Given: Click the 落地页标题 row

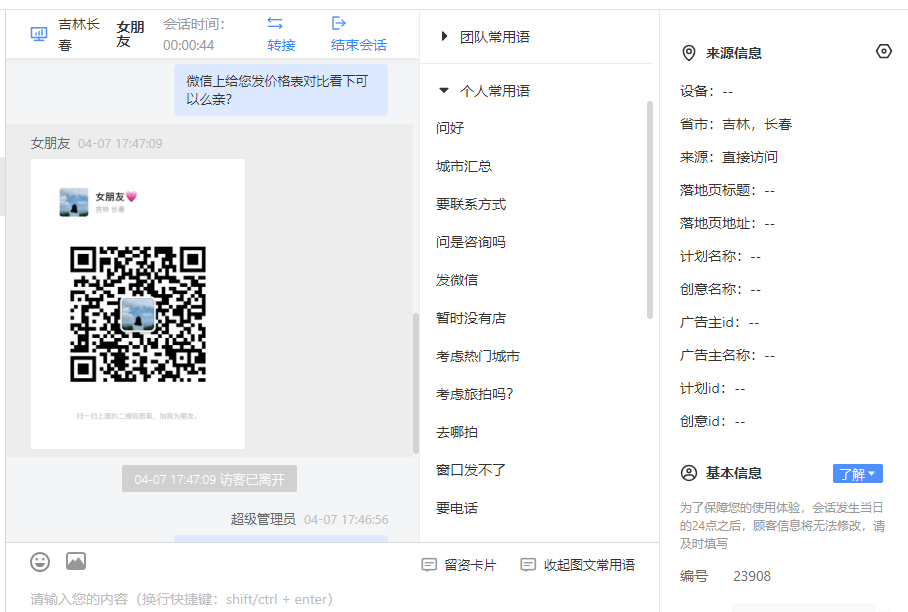Looking at the screenshot, I should (x=727, y=190).
